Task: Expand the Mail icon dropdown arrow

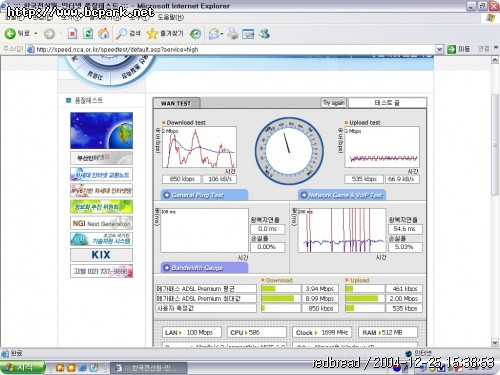Action: (x=222, y=34)
